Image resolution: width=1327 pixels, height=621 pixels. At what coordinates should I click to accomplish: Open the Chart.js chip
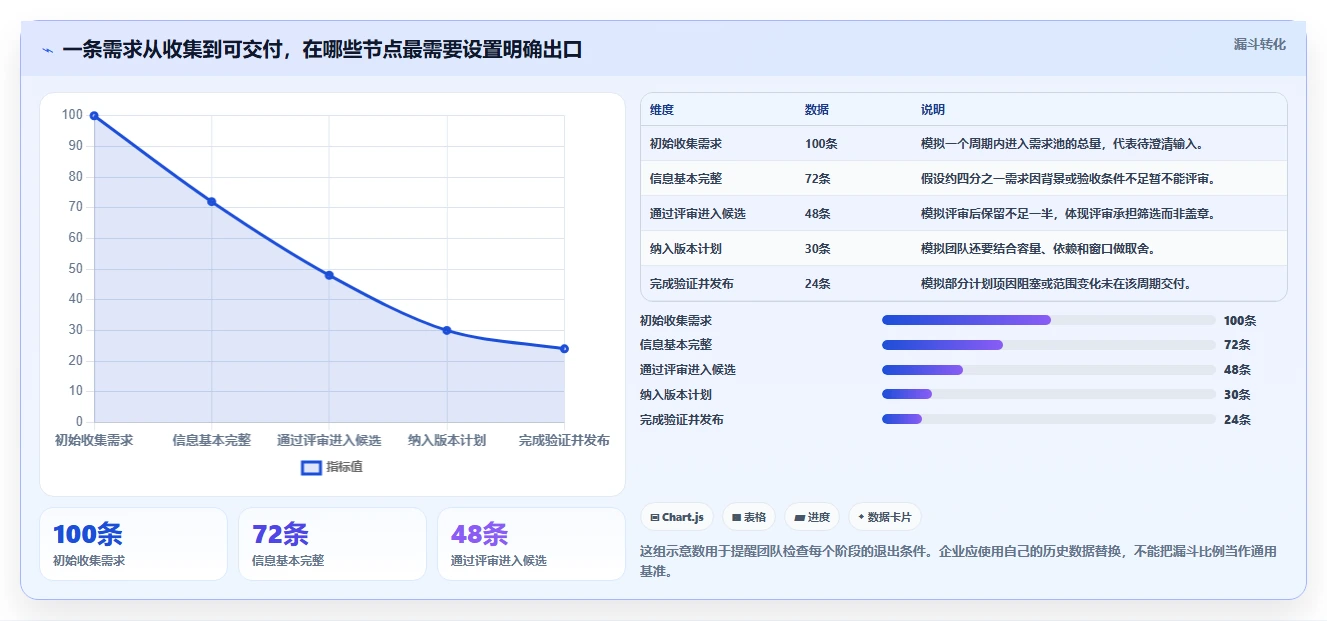point(677,517)
